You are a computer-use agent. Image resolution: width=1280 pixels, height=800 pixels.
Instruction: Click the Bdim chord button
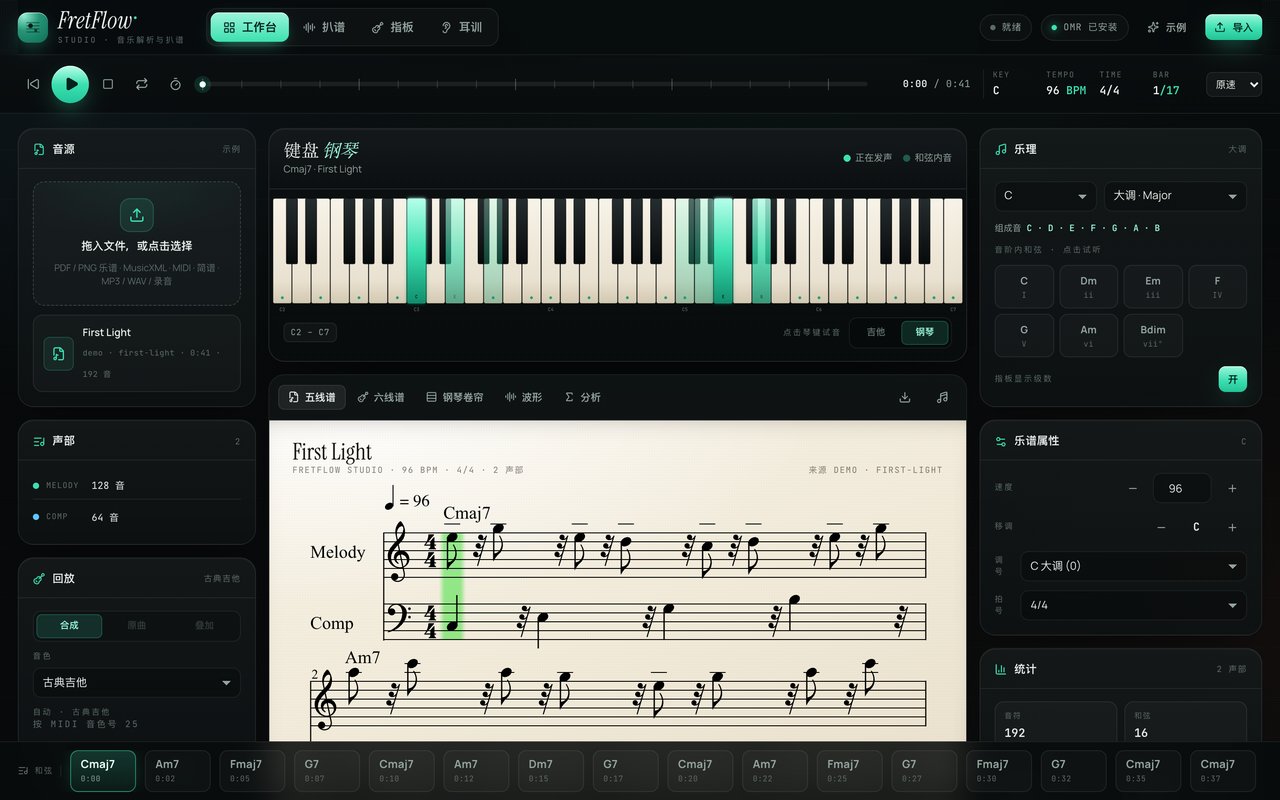point(1153,335)
